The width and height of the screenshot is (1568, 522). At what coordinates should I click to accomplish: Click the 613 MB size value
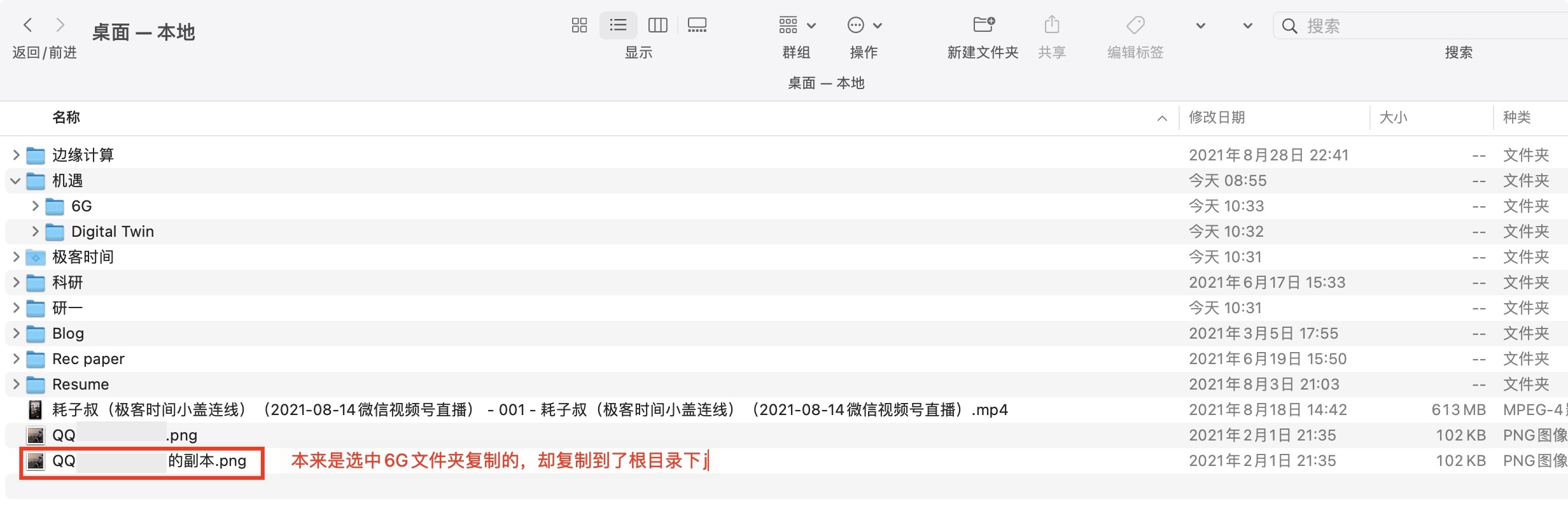(x=1459, y=409)
